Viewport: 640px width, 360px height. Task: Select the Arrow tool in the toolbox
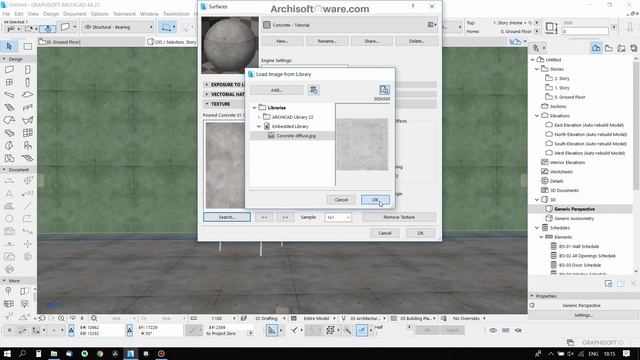pos(9,46)
